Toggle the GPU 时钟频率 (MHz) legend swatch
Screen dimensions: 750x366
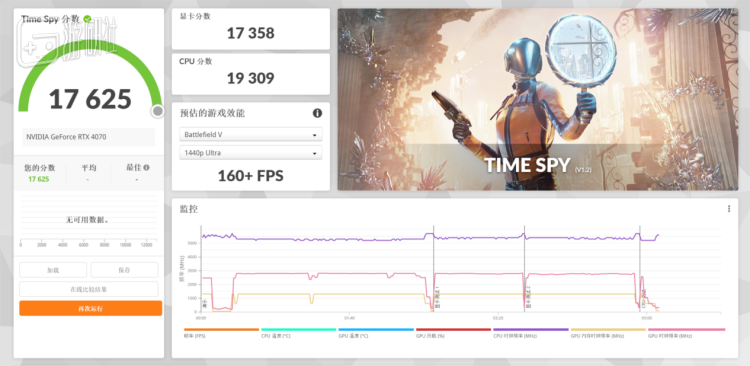[x=686, y=330]
